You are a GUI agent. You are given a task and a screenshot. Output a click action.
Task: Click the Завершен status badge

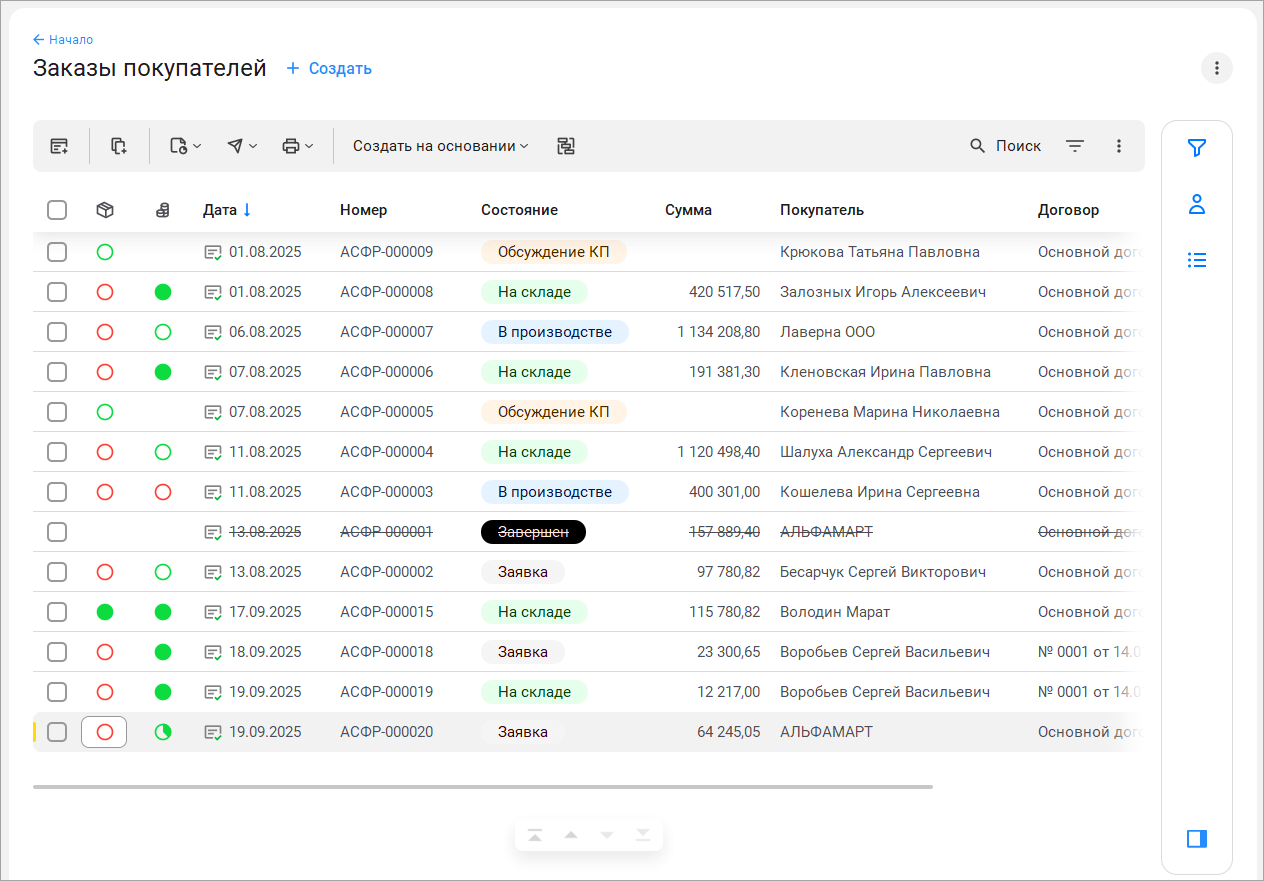533,532
